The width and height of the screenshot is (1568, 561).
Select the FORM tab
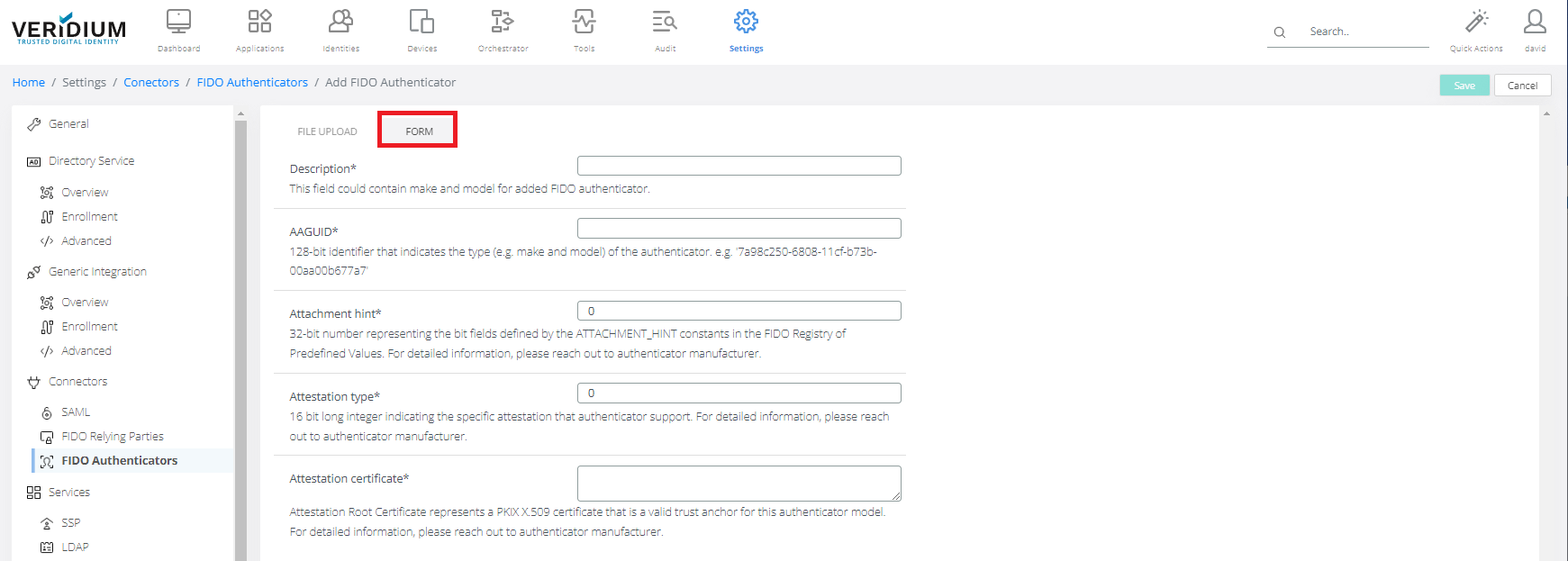click(419, 131)
